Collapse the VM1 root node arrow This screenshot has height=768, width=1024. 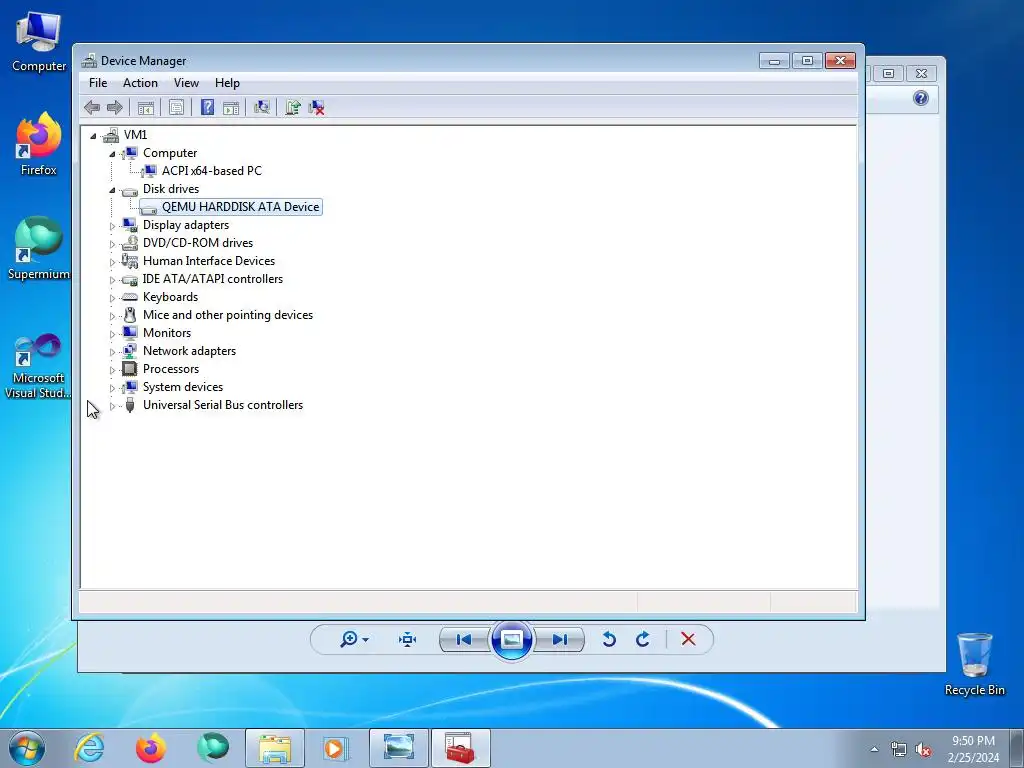[x=93, y=136]
